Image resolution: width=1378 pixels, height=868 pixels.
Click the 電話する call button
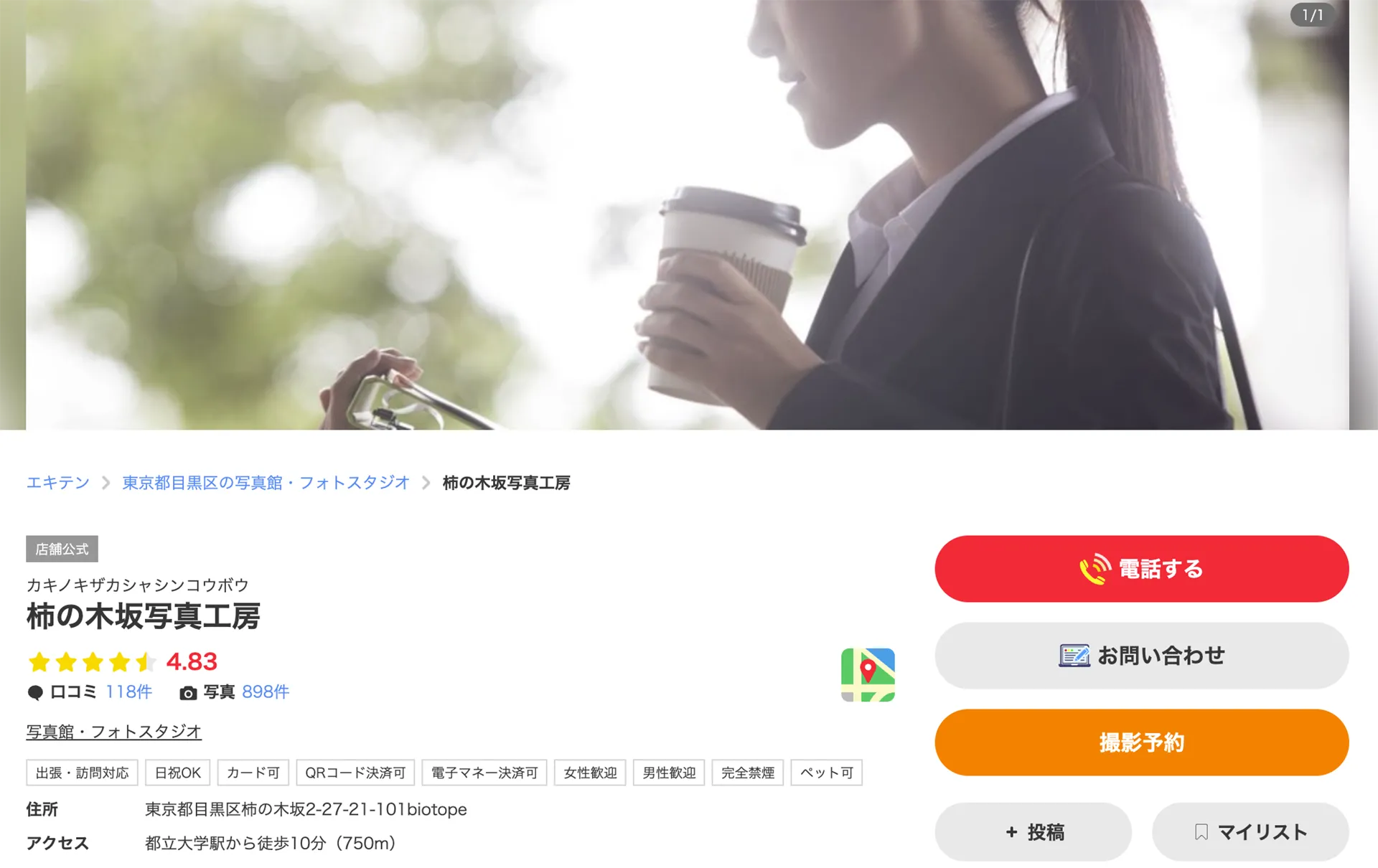1141,569
